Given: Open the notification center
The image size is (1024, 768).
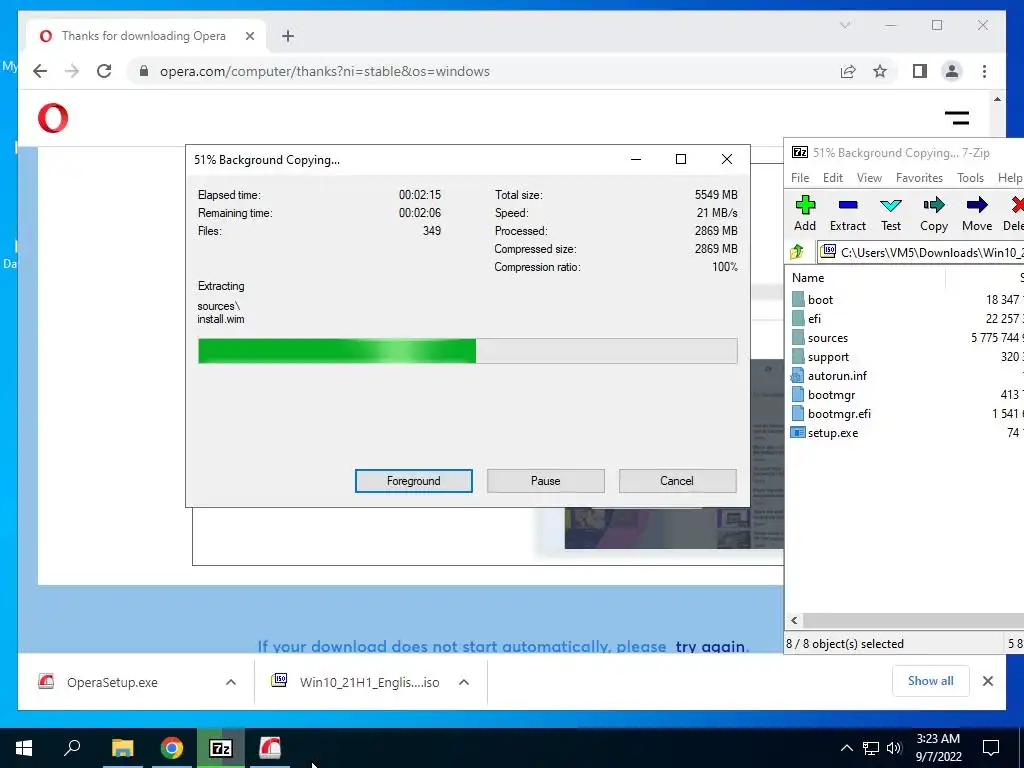Looking at the screenshot, I should coord(991,748).
